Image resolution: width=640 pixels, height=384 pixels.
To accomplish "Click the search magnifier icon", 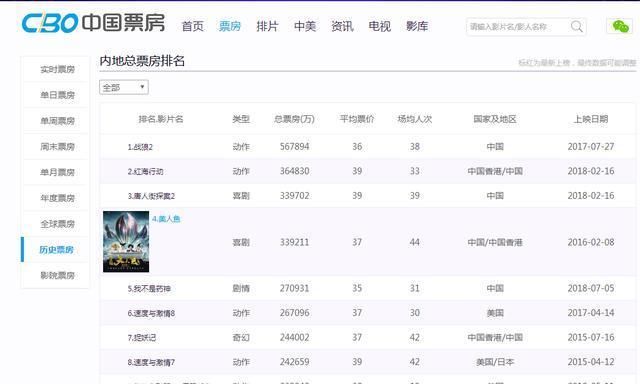I will pyautogui.click(x=577, y=27).
